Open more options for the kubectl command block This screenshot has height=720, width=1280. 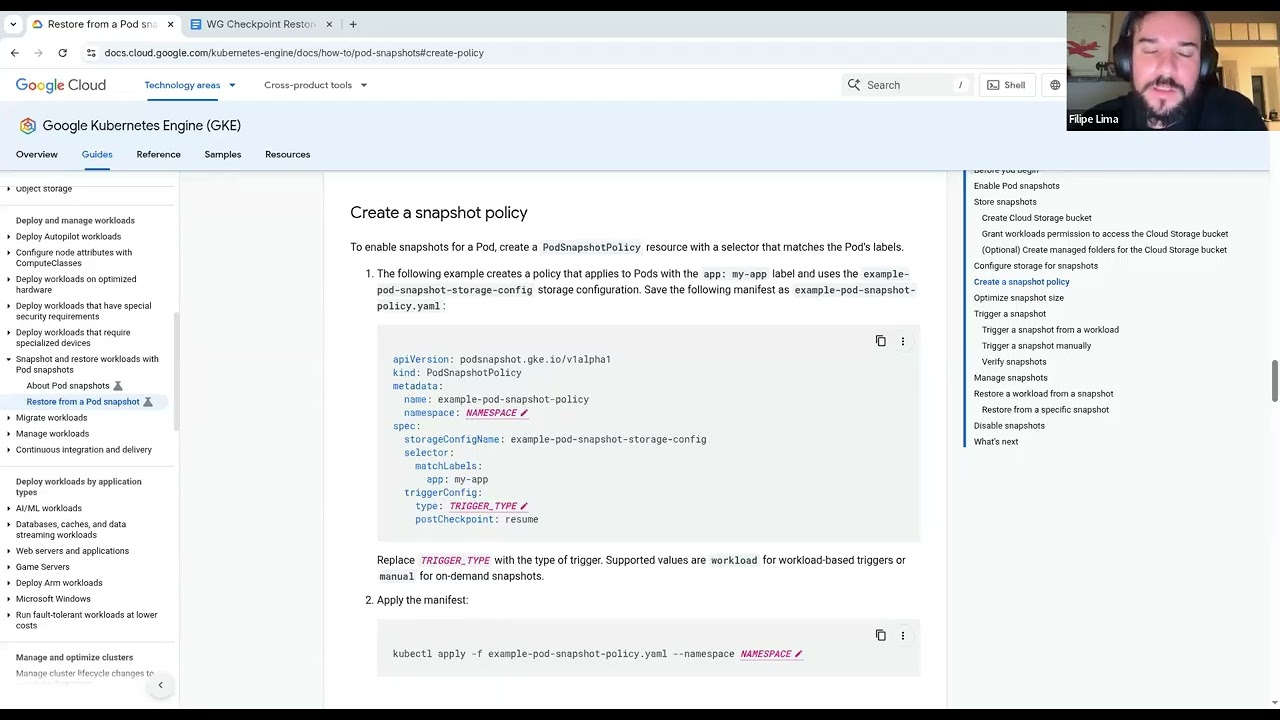(x=903, y=635)
